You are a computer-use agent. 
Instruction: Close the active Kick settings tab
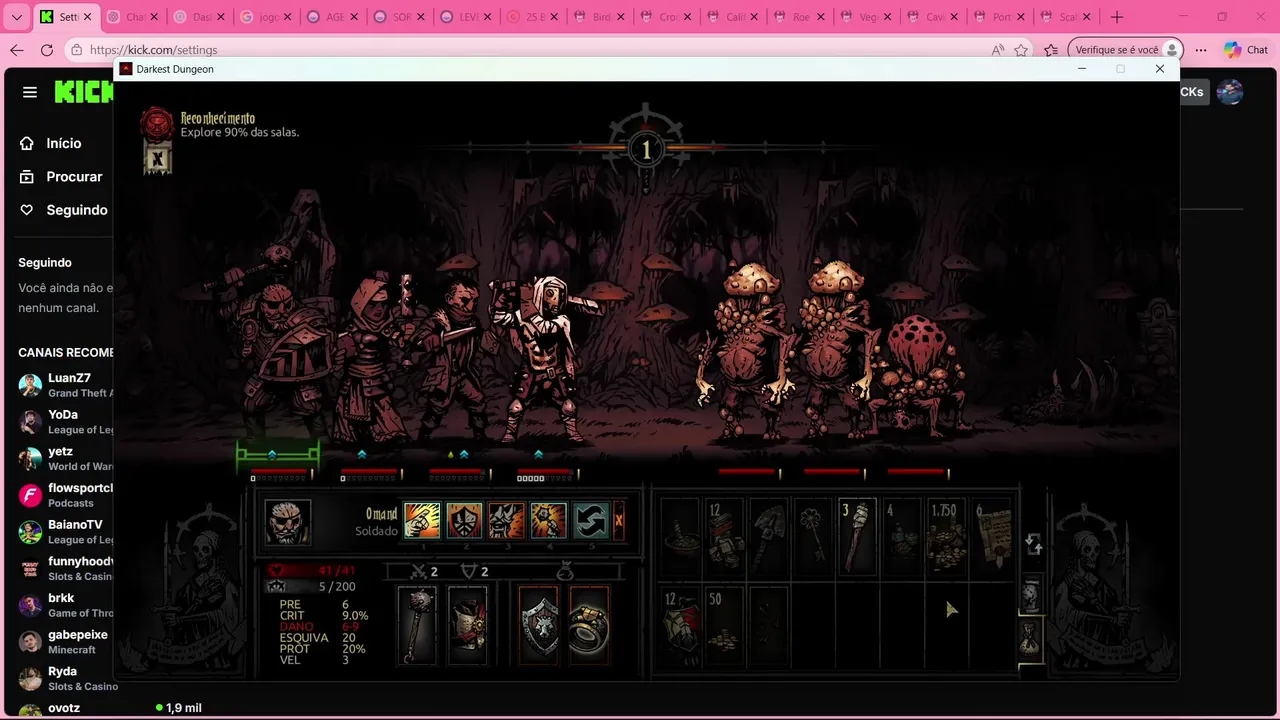[88, 17]
